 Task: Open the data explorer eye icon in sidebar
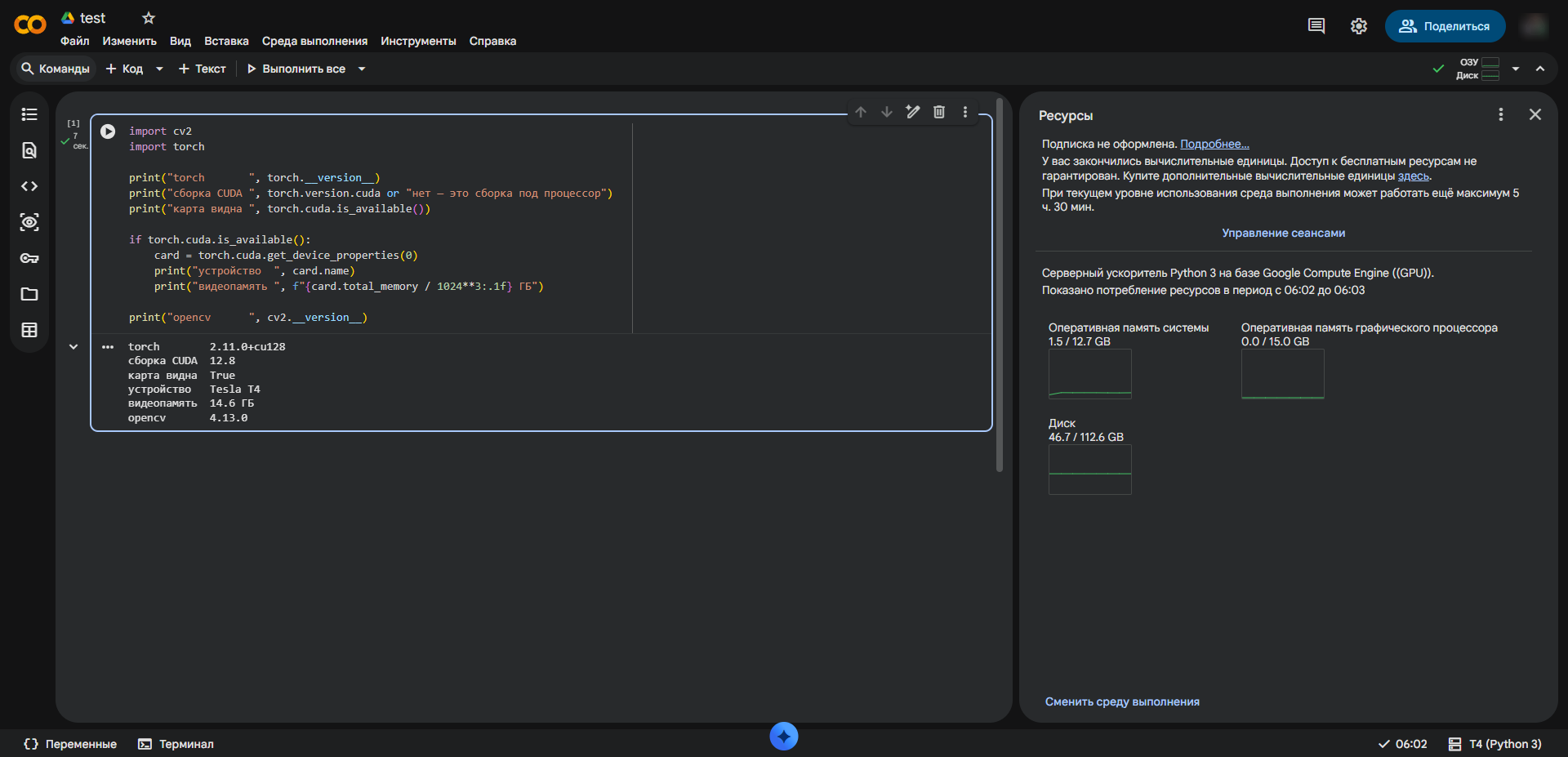[29, 222]
